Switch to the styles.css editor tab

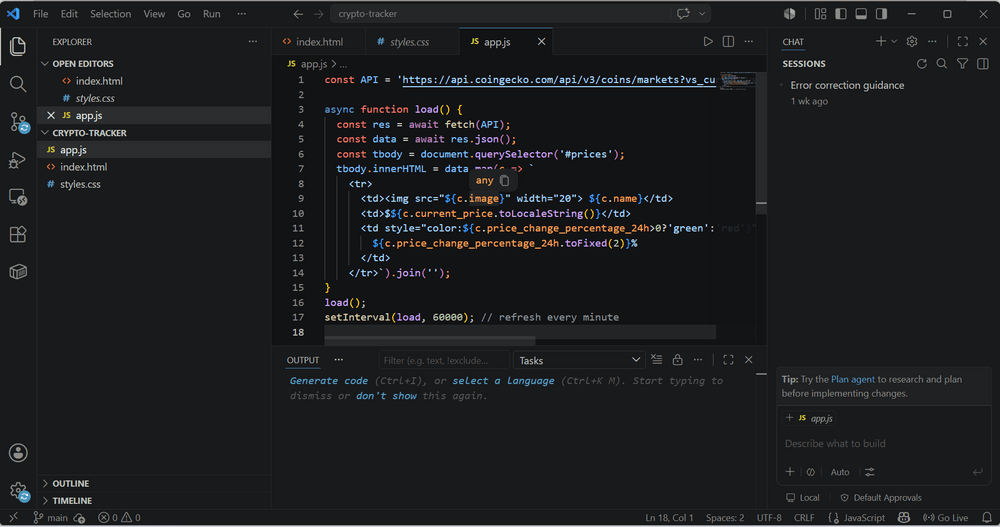coord(409,41)
